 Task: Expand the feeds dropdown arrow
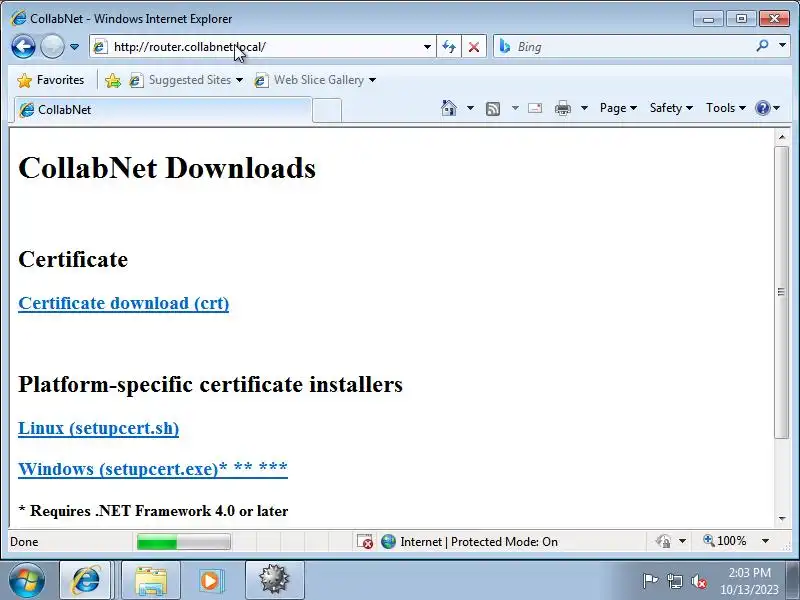click(515, 108)
